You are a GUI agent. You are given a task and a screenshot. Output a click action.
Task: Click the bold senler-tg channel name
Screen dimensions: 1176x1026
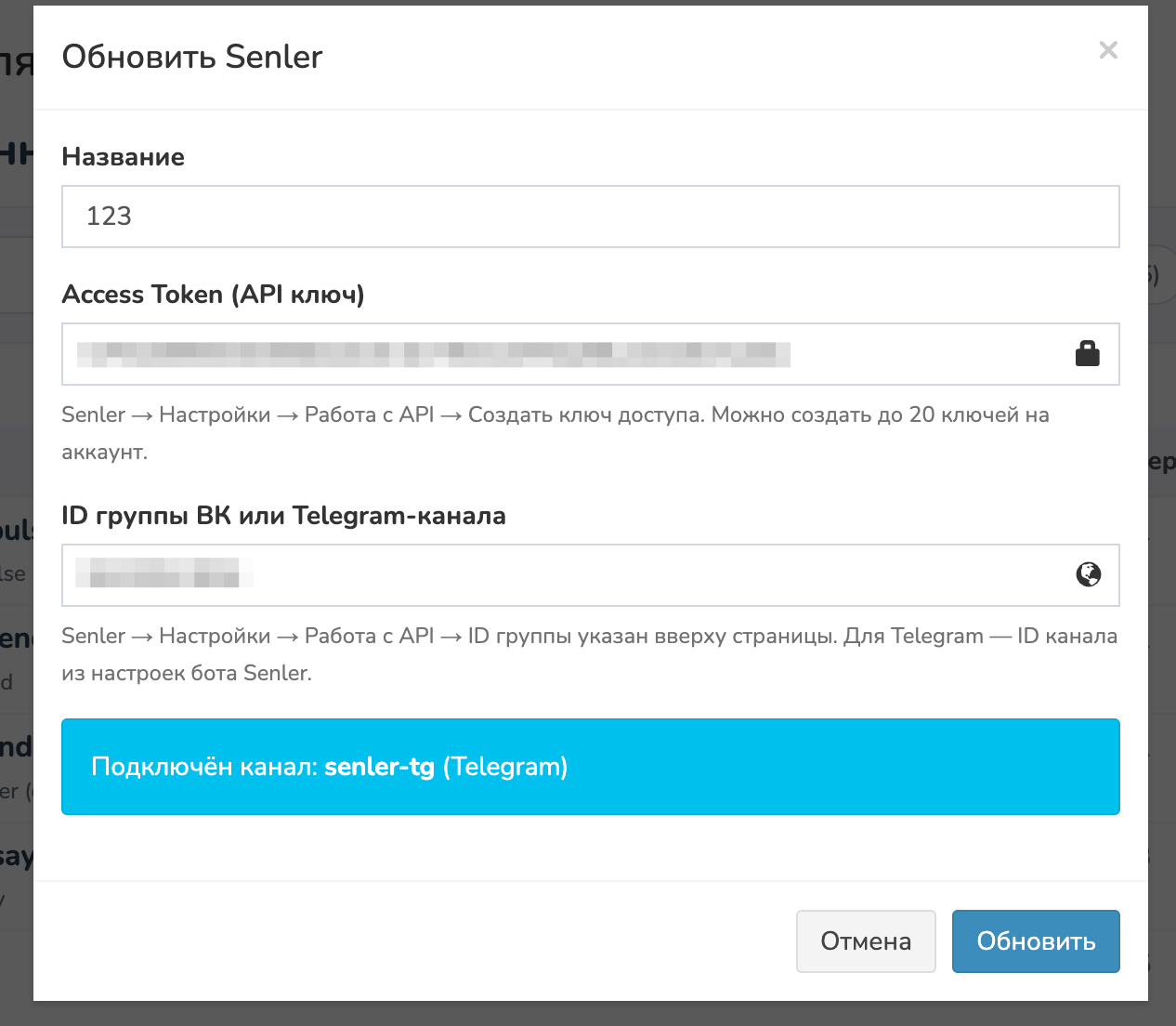point(379,767)
